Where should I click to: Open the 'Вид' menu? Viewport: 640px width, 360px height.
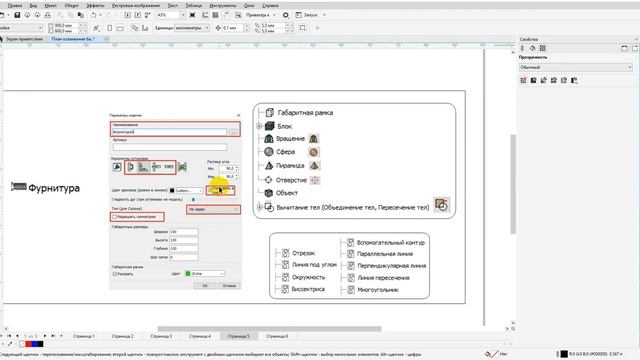tap(33, 6)
